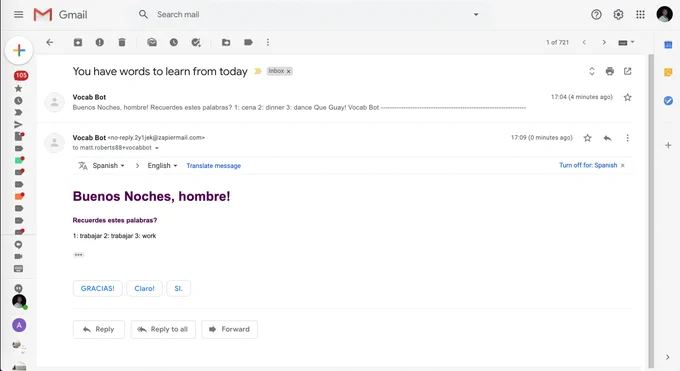Choose smart reply GRACIAS!
The height and width of the screenshot is (371, 680).
tap(98, 288)
